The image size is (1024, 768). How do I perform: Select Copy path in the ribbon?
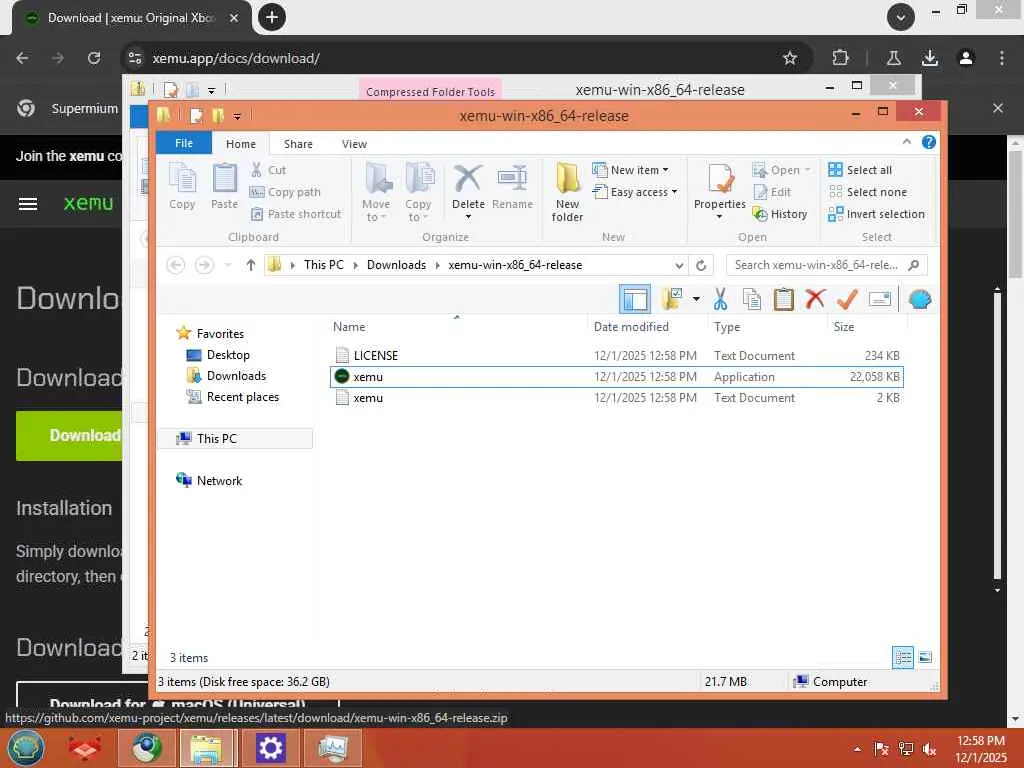[285, 192]
